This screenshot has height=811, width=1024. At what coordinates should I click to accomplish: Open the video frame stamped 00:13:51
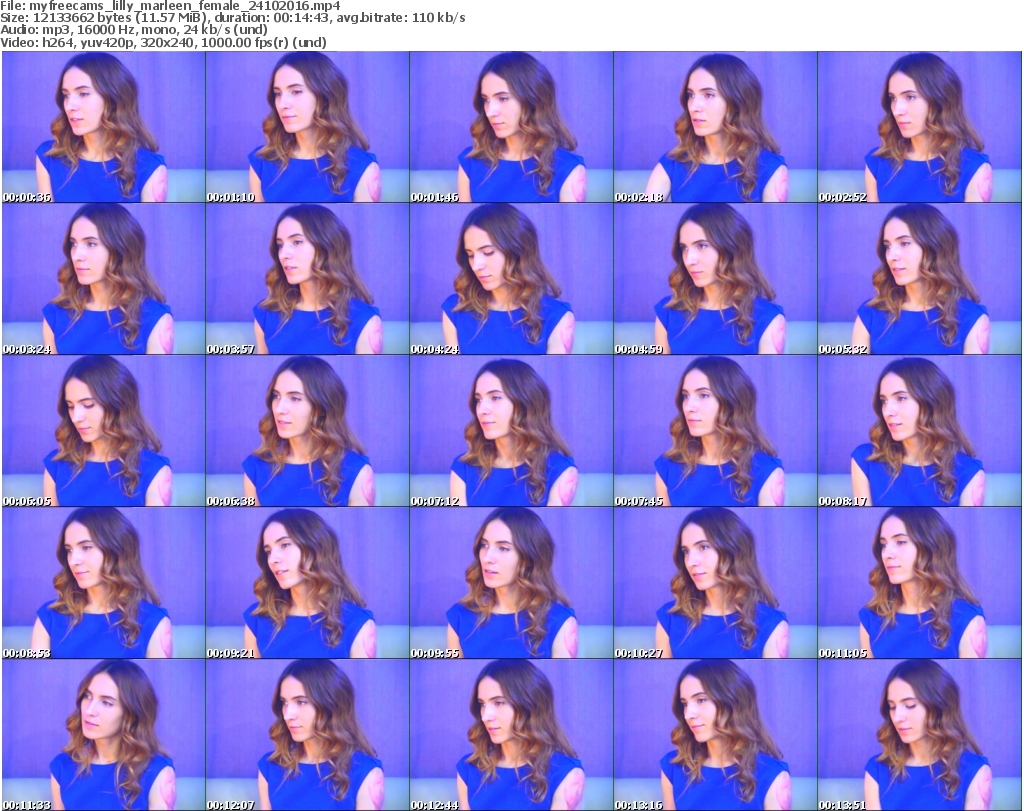920,735
